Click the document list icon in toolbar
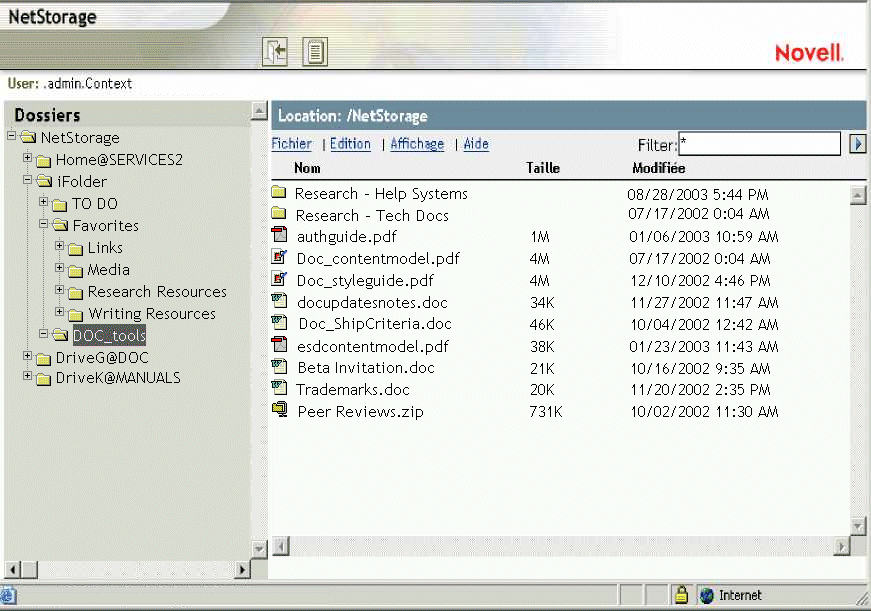This screenshot has width=871, height=611. (315, 52)
